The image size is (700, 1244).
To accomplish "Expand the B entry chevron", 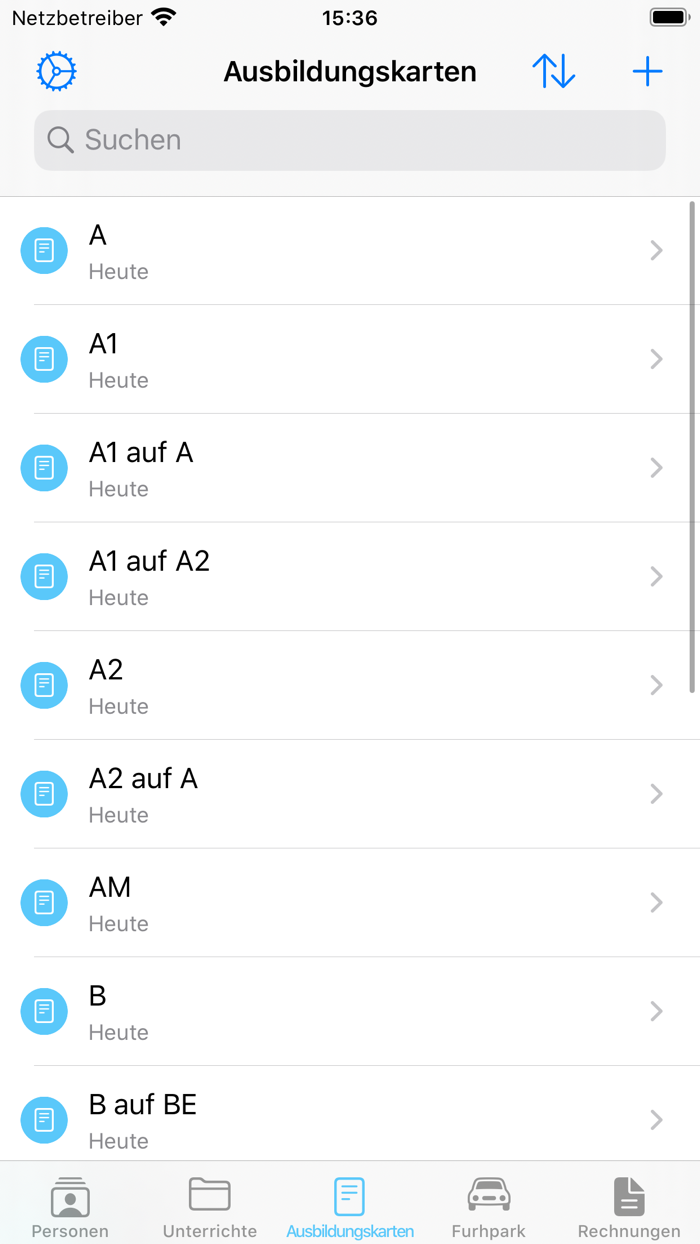I will [x=656, y=1011].
